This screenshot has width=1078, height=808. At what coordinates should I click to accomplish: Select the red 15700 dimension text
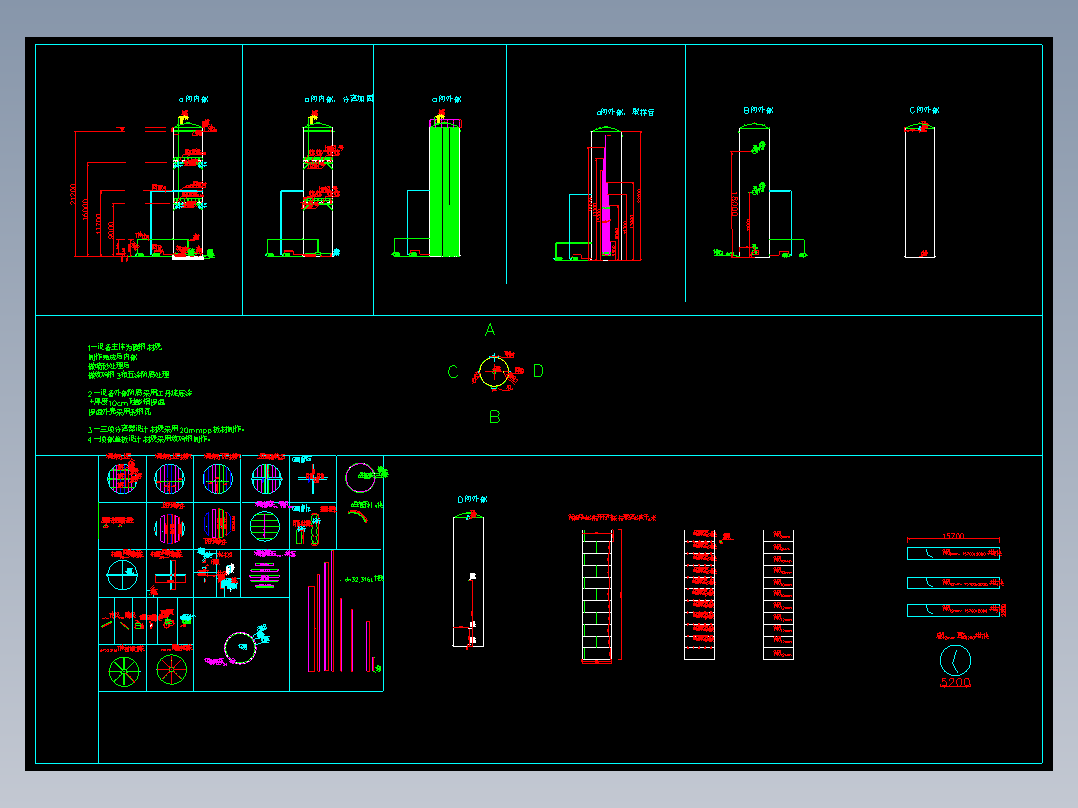[953, 536]
